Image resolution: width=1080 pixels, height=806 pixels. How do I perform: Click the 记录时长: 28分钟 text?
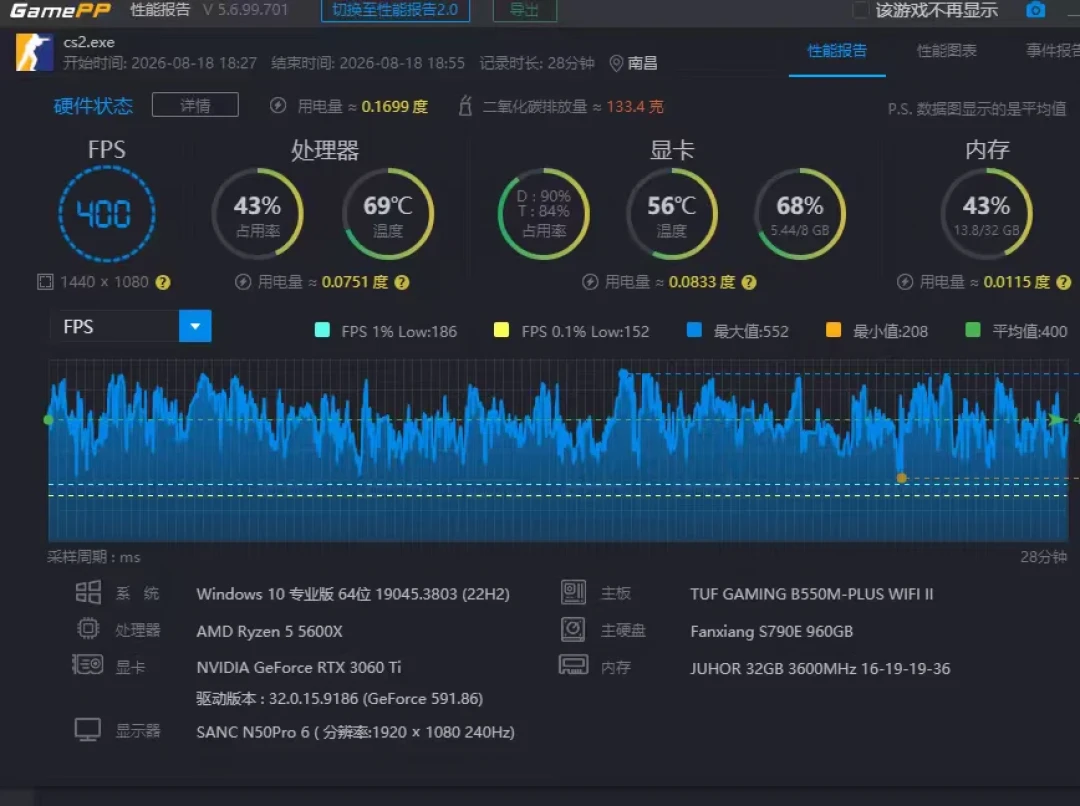tap(537, 63)
